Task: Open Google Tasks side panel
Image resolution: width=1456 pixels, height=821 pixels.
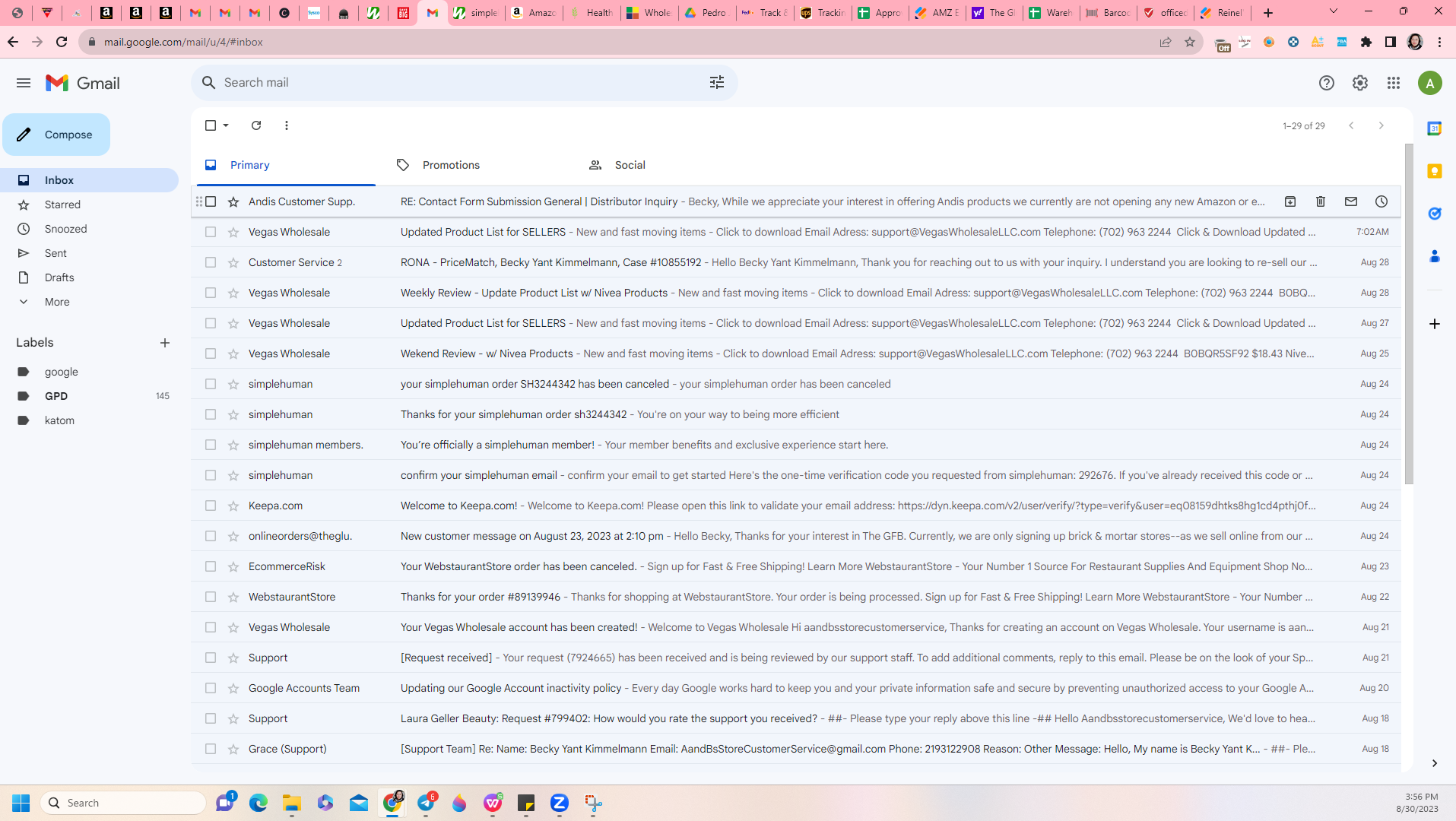Action: tap(1435, 214)
